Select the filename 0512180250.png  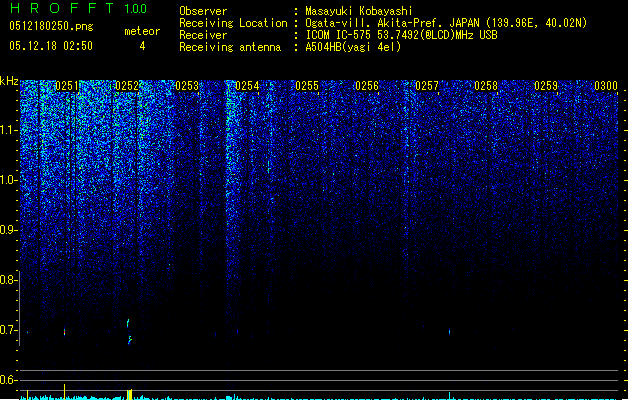pos(51,26)
